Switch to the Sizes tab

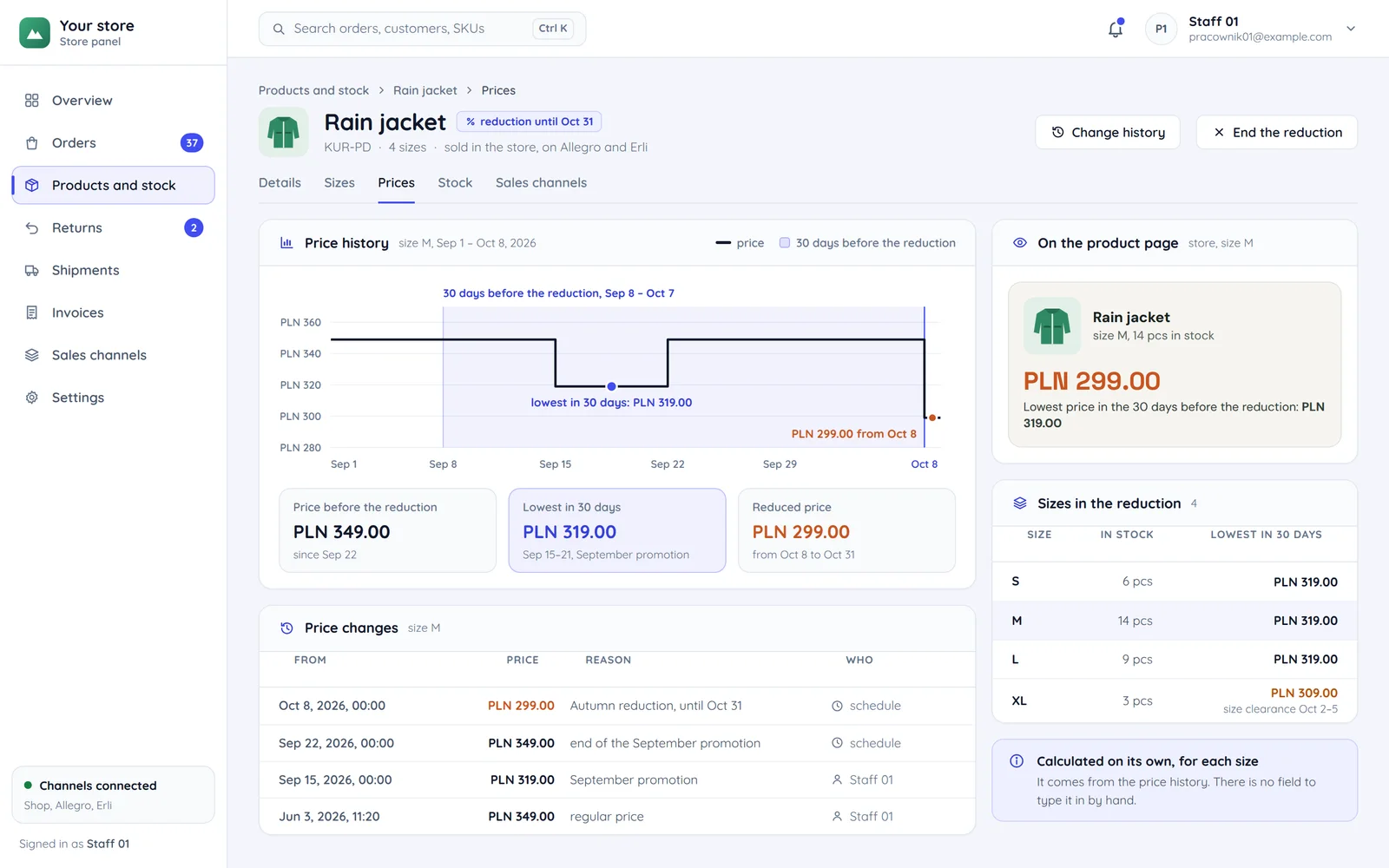click(x=339, y=183)
